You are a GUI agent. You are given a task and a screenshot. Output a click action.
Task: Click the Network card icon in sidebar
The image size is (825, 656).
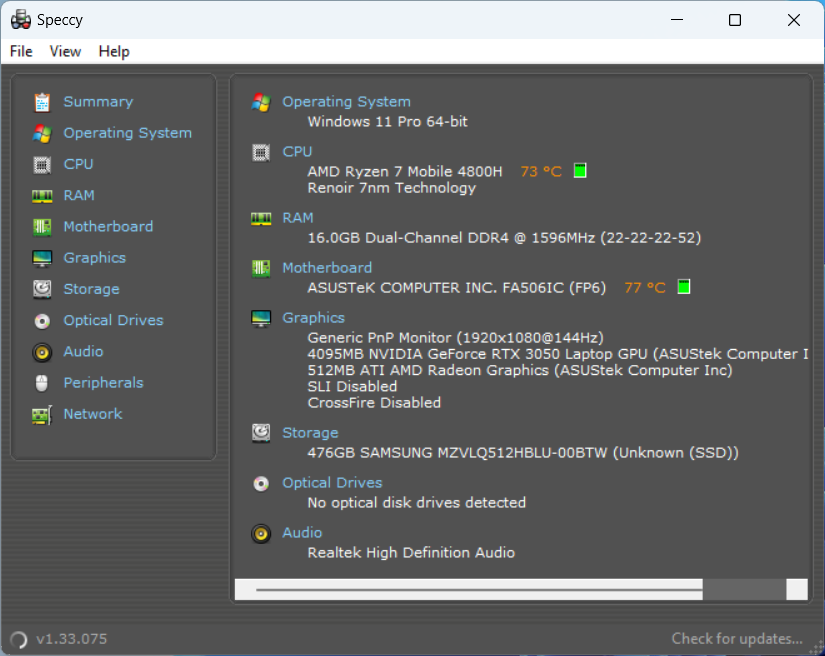[42, 415]
